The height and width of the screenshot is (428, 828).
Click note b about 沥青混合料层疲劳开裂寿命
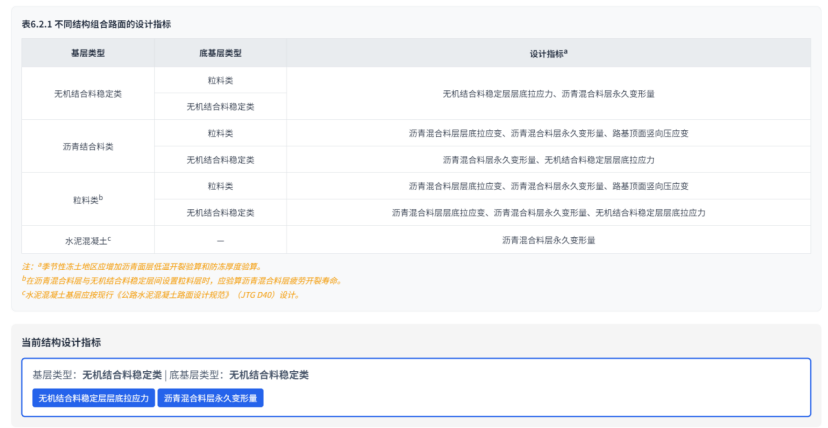[182, 280]
